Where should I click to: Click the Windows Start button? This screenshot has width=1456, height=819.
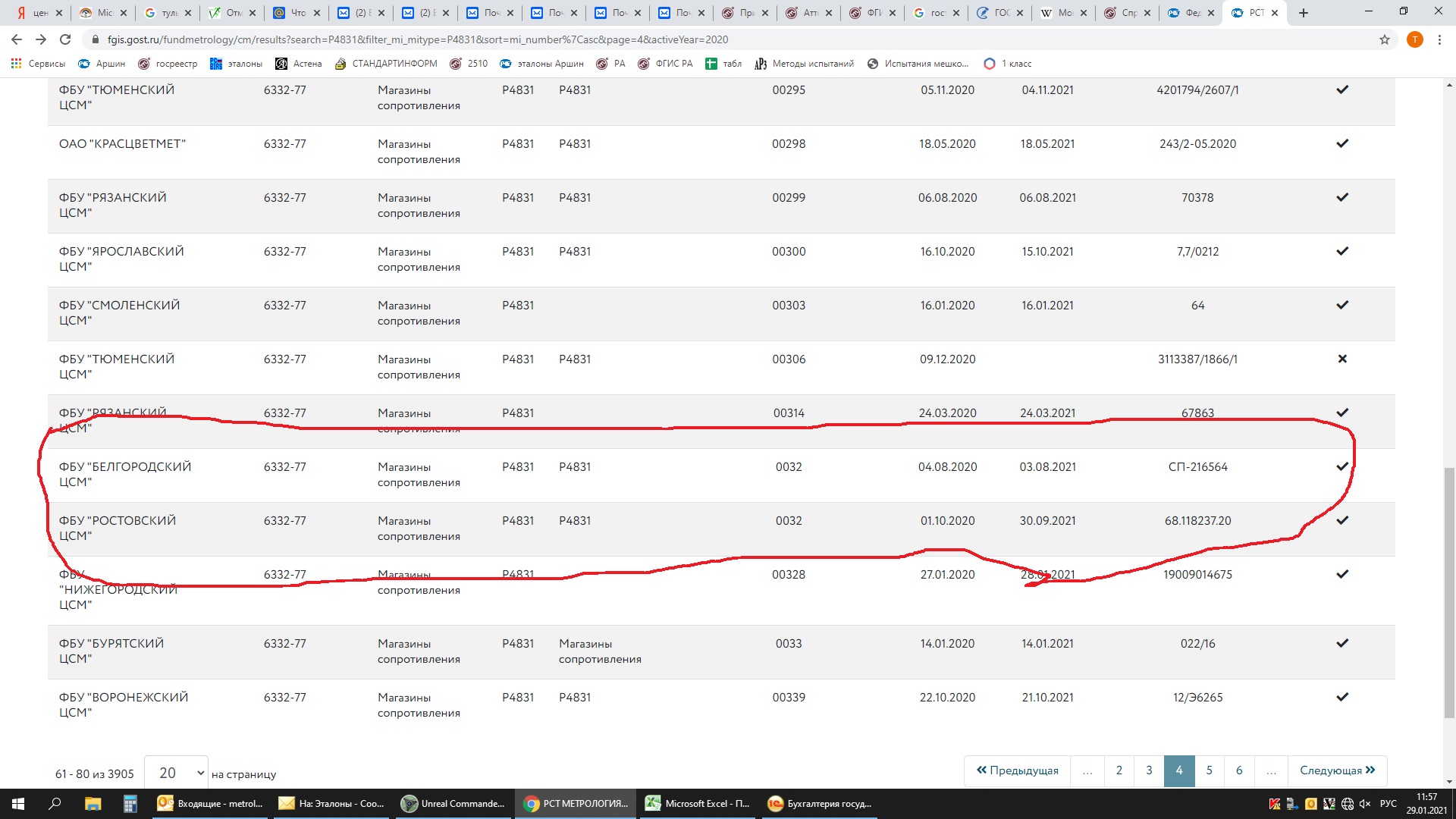coord(18,803)
